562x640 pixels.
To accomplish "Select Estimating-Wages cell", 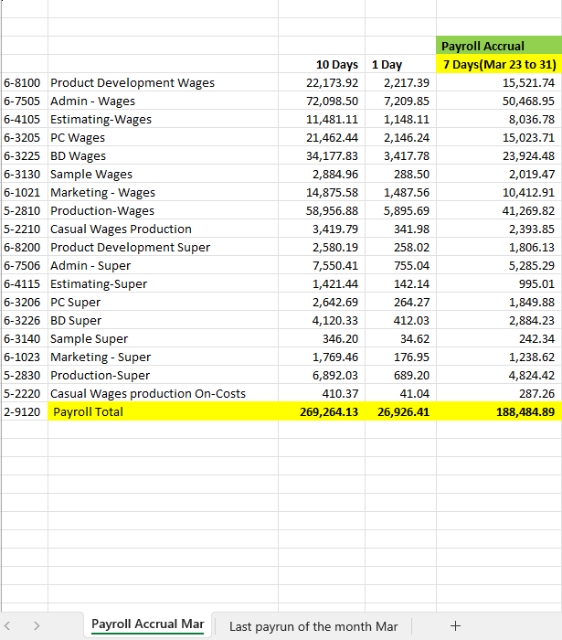I will (x=163, y=119).
